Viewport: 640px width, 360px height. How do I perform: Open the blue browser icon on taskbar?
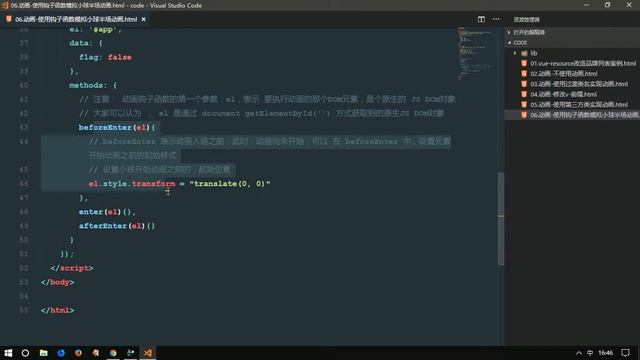tap(61, 353)
